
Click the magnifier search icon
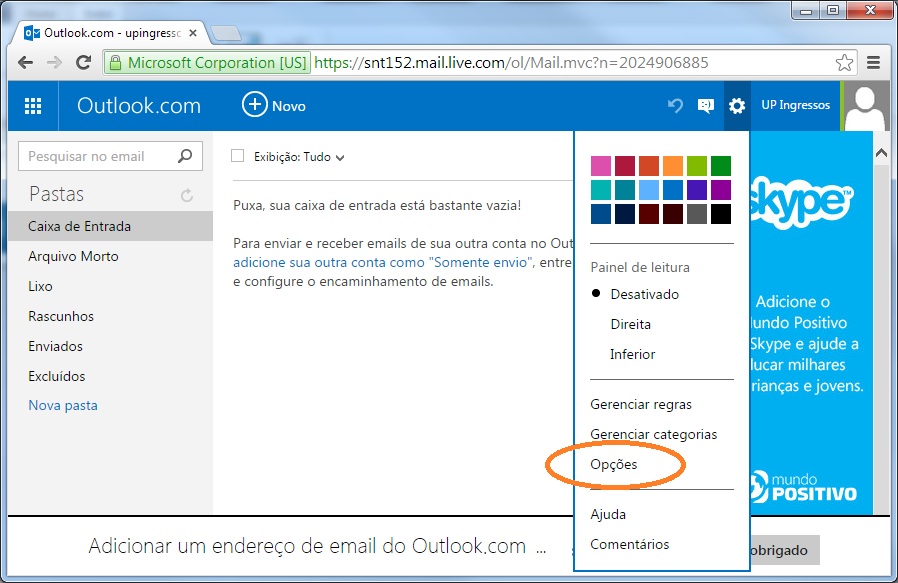pos(184,156)
